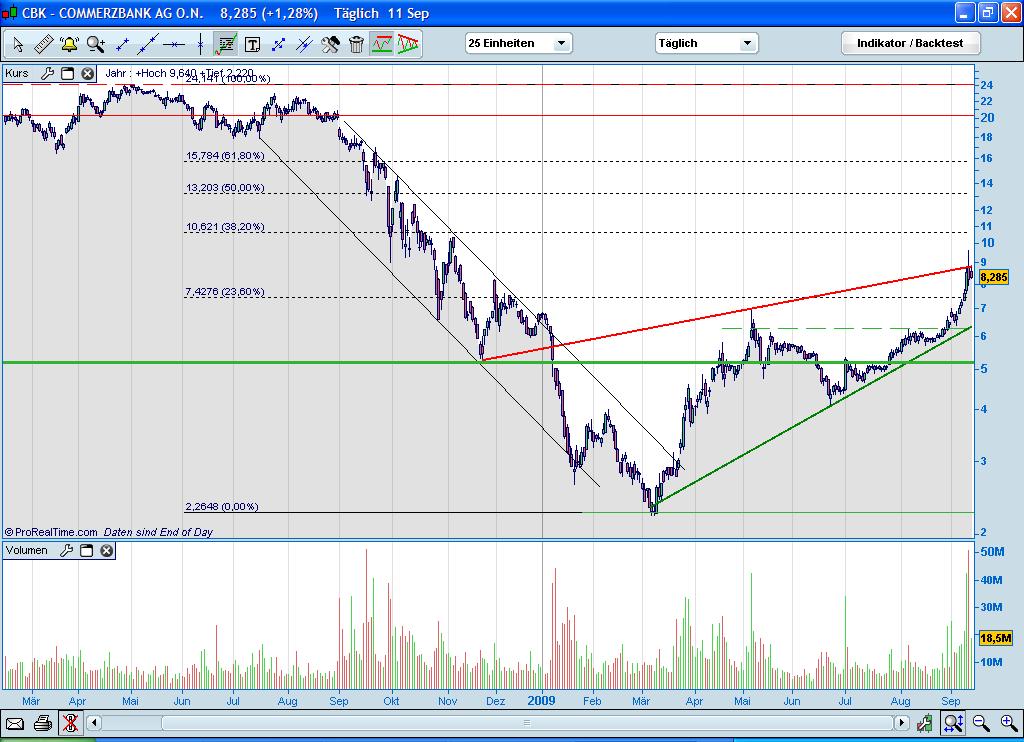The height and width of the screenshot is (742, 1024).
Task: Activate the text annotation tool
Action: coord(253,44)
